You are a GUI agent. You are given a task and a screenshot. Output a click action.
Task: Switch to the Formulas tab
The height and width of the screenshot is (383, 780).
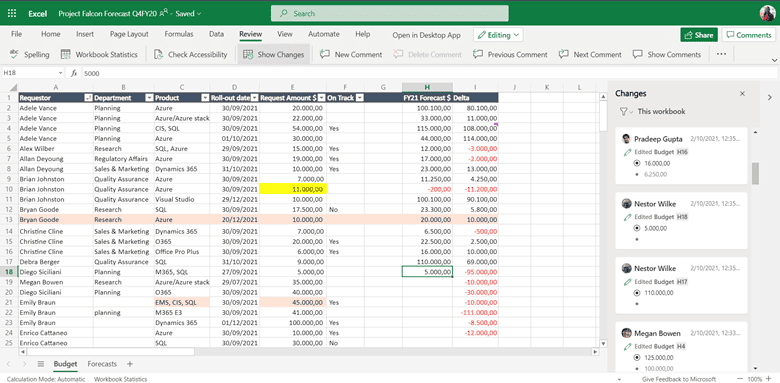pos(179,34)
